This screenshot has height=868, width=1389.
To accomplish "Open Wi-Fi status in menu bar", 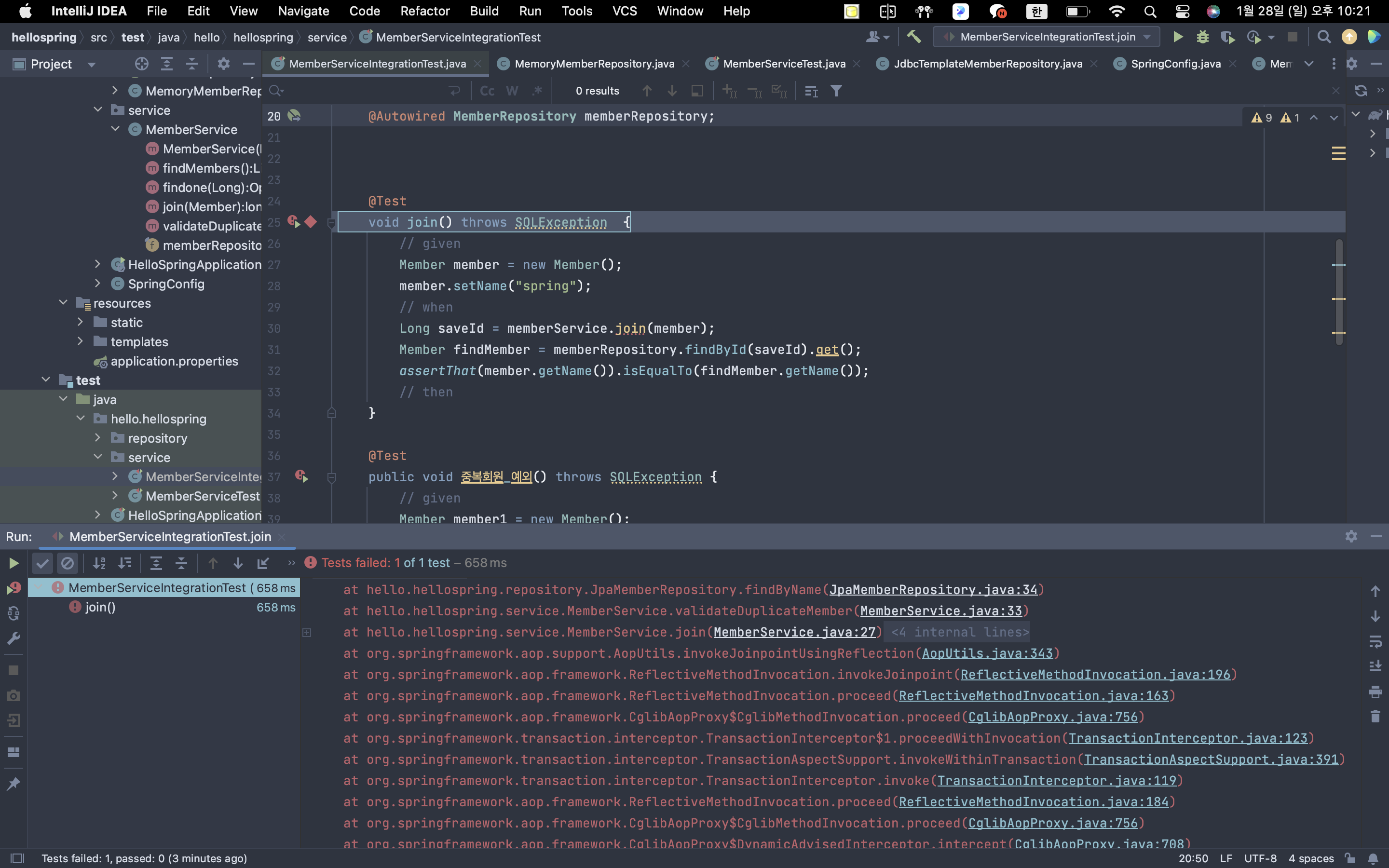I will [x=1117, y=11].
